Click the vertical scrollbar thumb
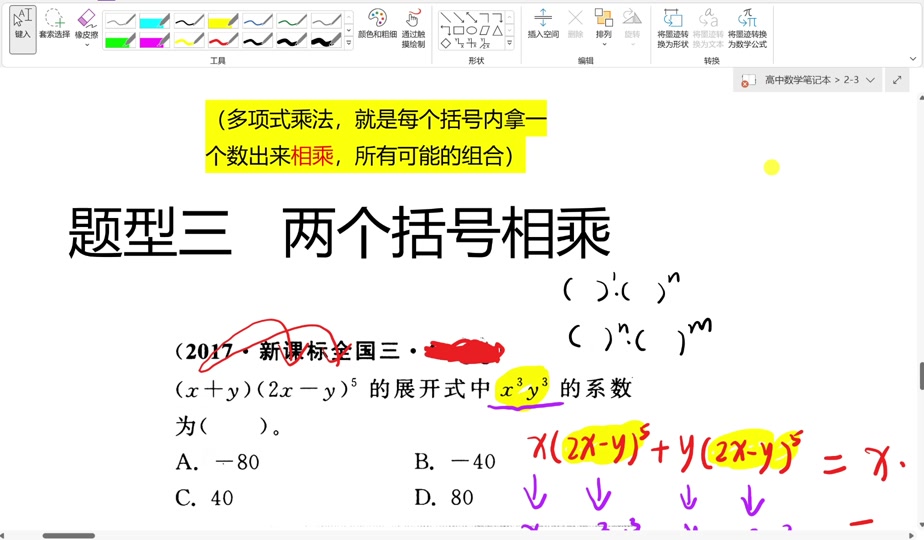924x540 pixels. (x=921, y=376)
